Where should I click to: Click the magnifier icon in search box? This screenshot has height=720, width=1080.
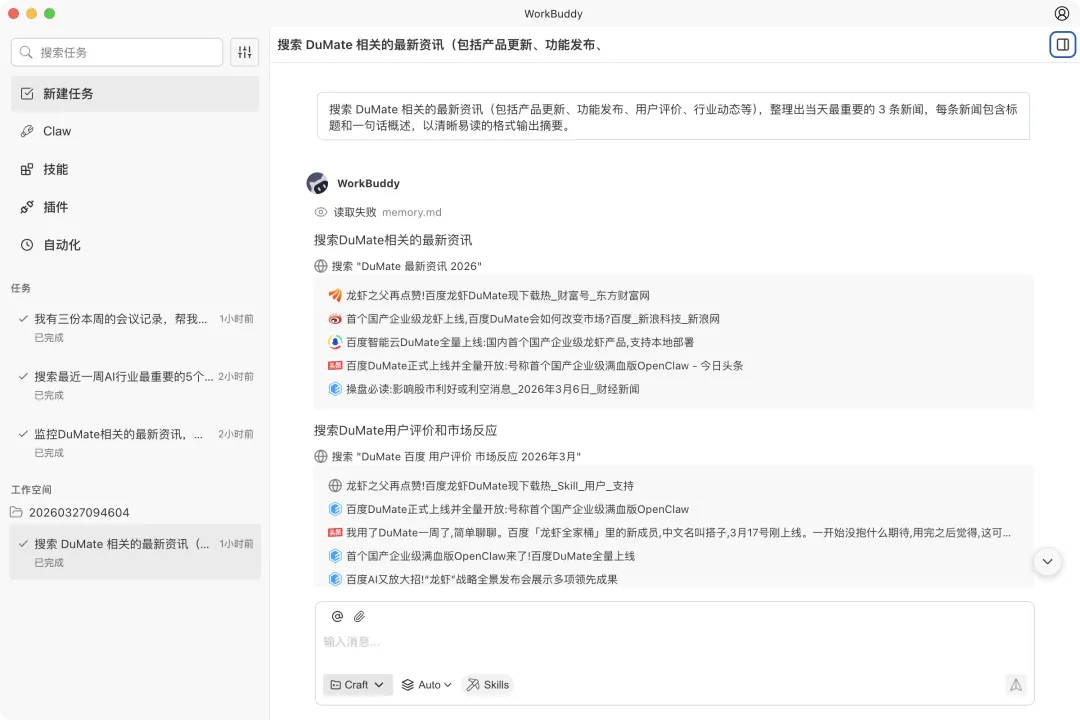pyautogui.click(x=26, y=52)
